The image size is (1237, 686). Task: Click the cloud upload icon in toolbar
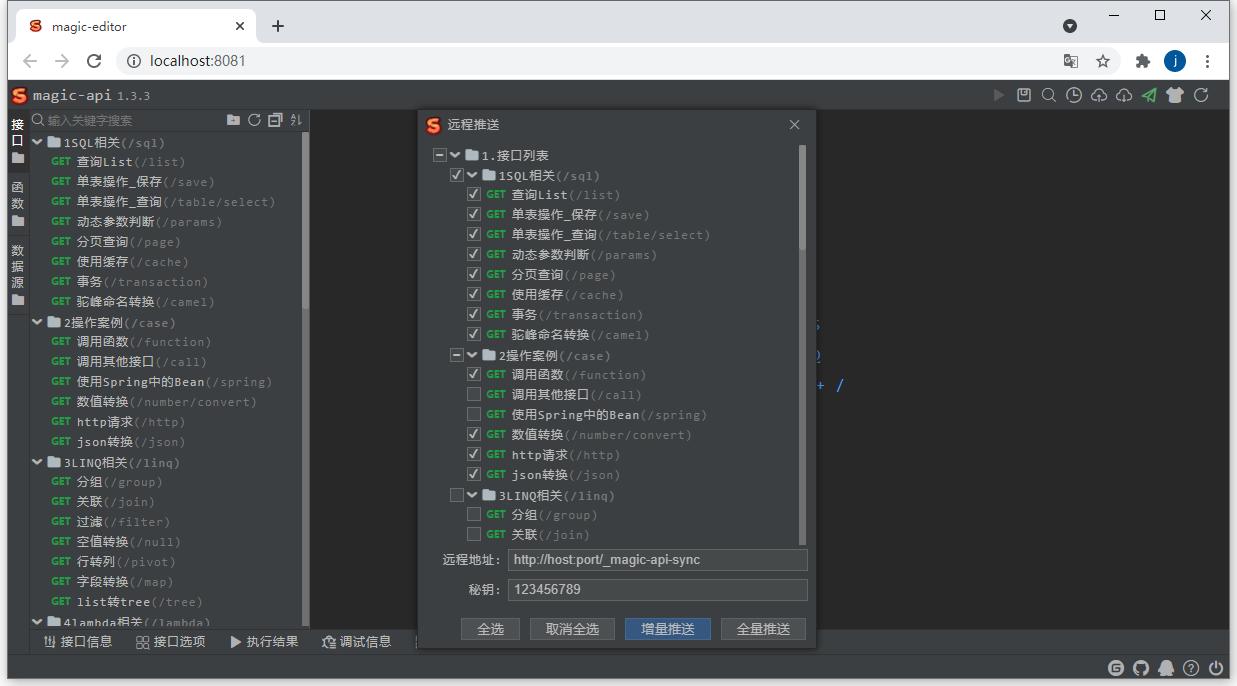click(1099, 94)
